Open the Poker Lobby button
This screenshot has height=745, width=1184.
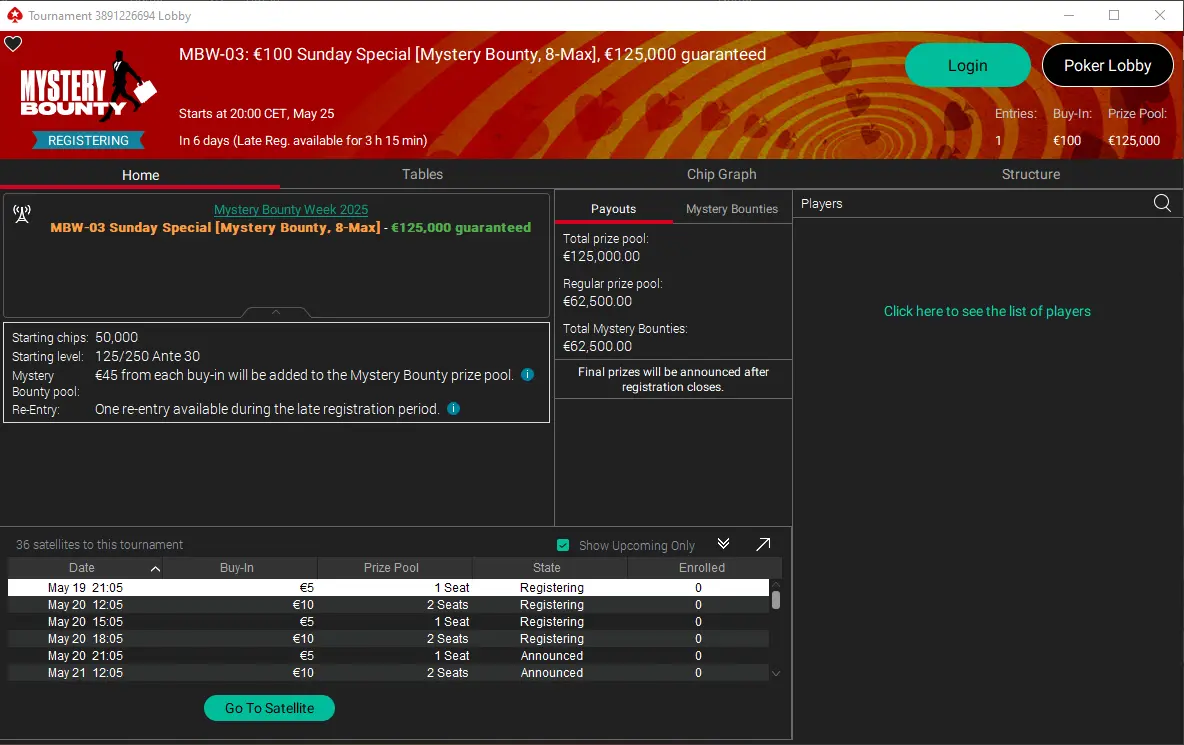click(1107, 66)
